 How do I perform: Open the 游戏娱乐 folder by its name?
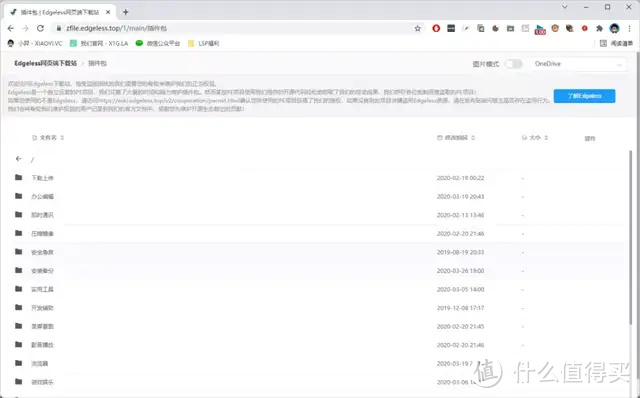click(42, 382)
